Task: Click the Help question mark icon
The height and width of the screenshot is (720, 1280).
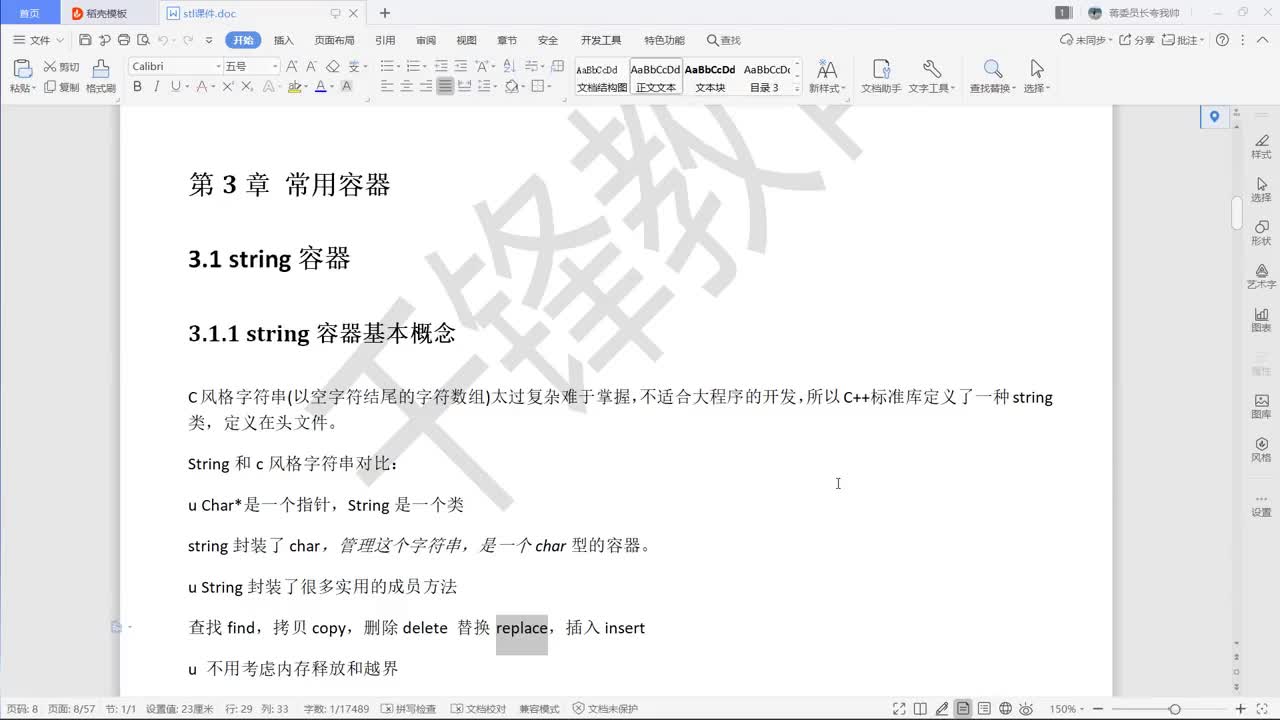Action: tap(1222, 40)
